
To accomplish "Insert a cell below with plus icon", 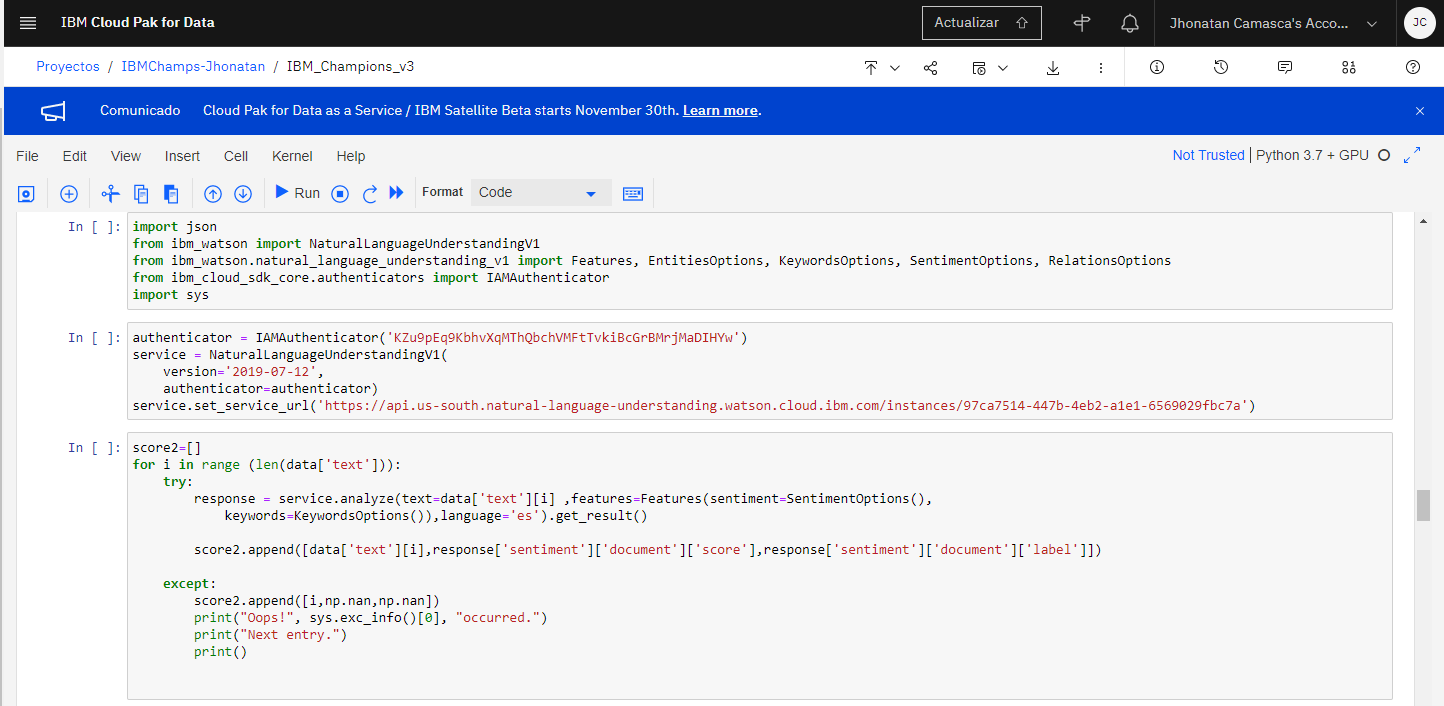I will [69, 193].
